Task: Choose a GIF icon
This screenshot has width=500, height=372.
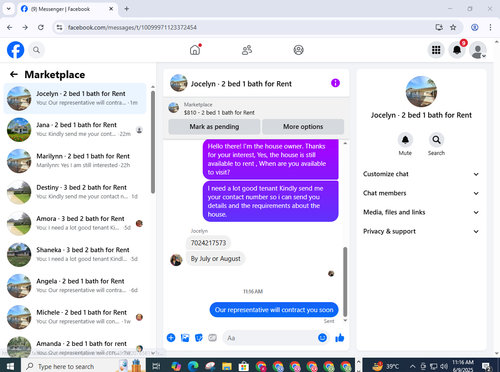Action: pos(212,338)
